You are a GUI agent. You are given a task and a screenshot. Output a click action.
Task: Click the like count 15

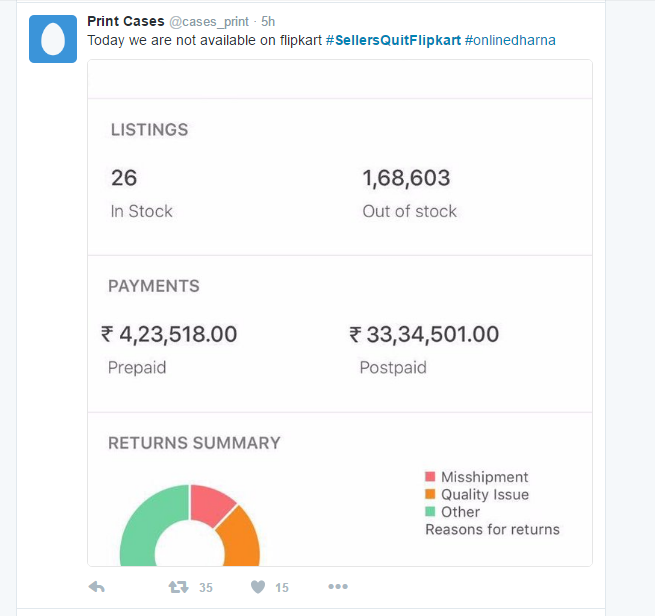(282, 588)
